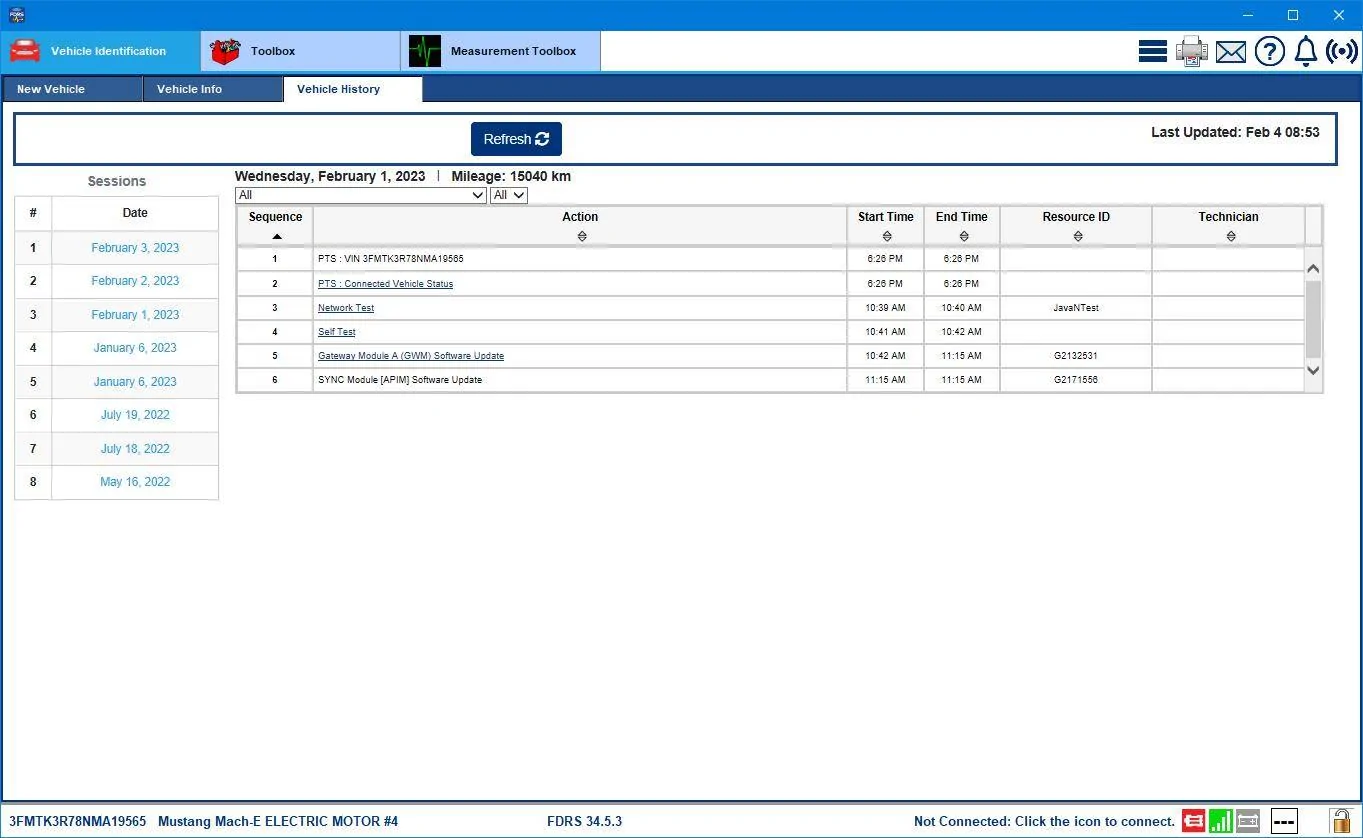This screenshot has height=838, width=1363.
Task: Click the 'JavaNTest' resource ID cell
Action: coord(1076,308)
